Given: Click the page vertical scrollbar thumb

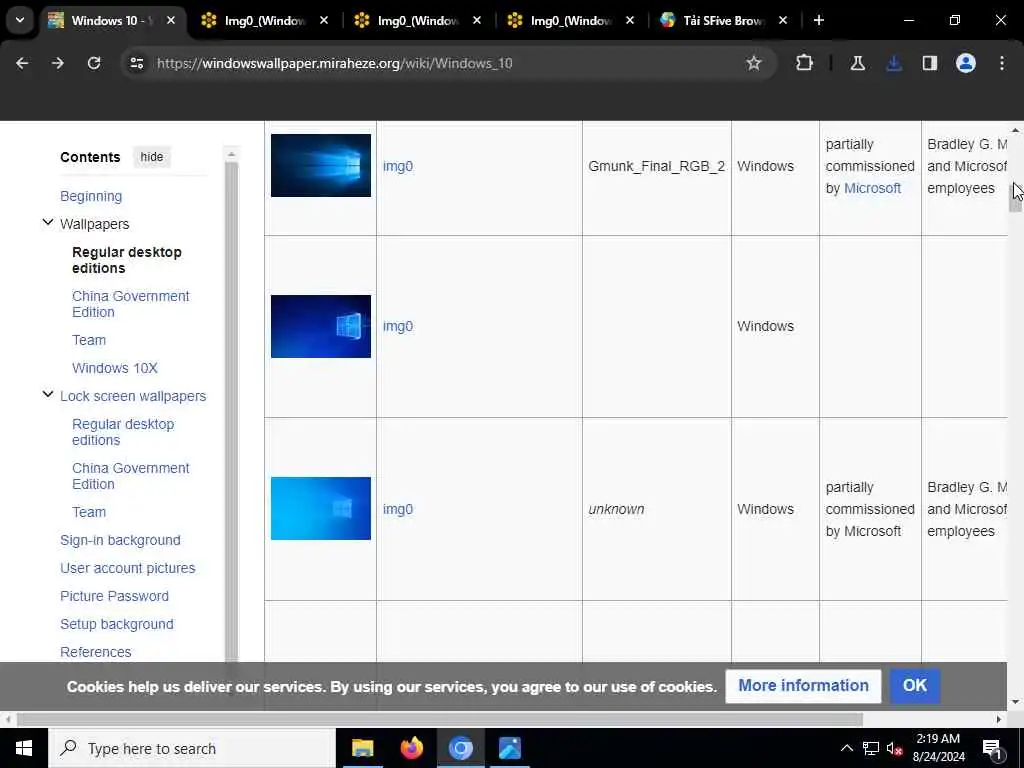Looking at the screenshot, I should (x=1015, y=198).
